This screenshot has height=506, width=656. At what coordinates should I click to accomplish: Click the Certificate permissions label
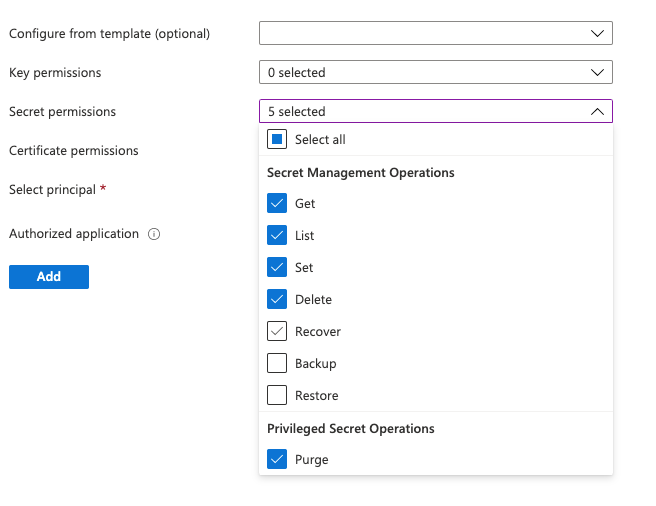(x=73, y=151)
